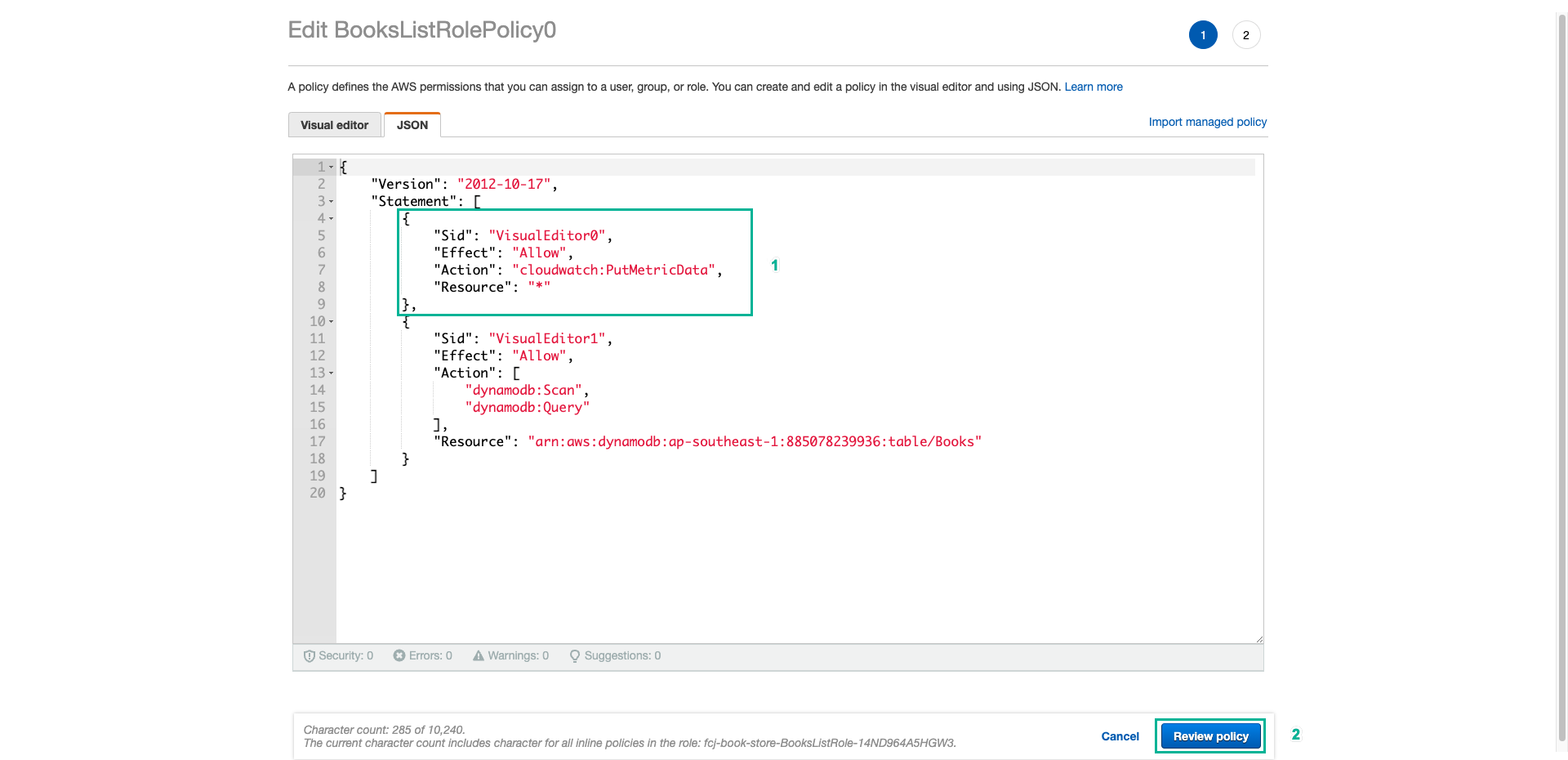Click the Character count: 285 of 10,240 text

tap(384, 730)
